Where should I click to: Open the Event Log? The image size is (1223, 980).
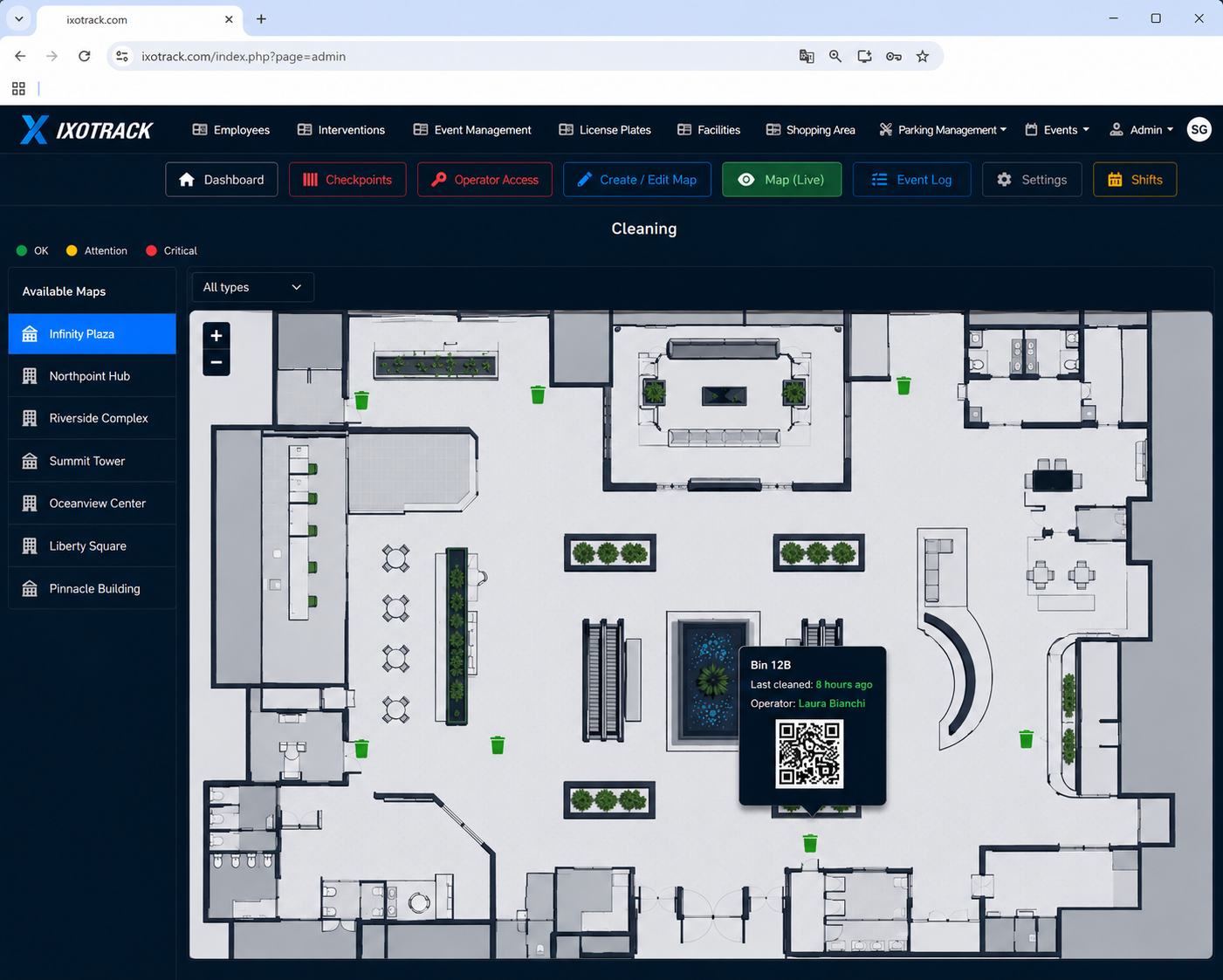coord(911,180)
